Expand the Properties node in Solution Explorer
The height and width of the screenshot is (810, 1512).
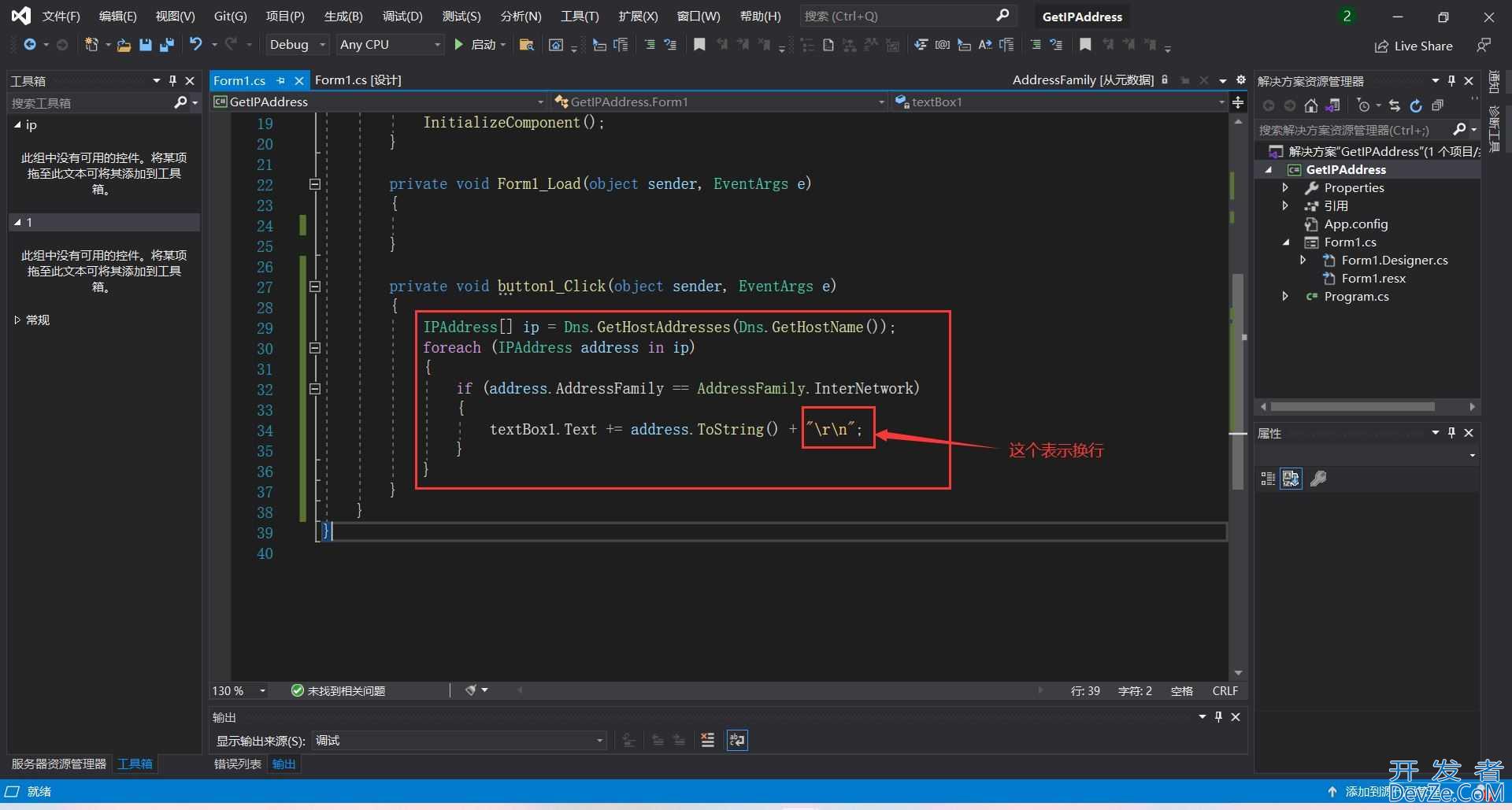pyautogui.click(x=1285, y=187)
